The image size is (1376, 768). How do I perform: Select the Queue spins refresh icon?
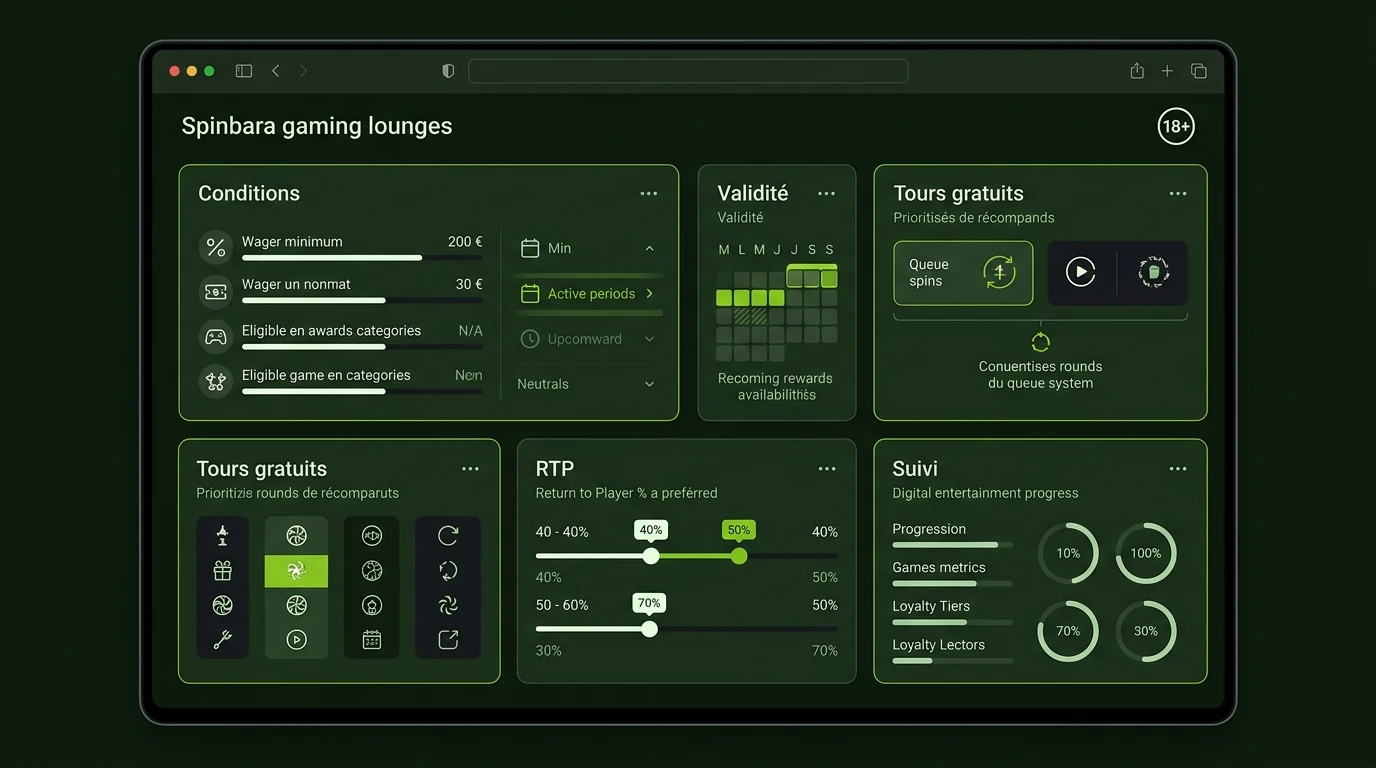tap(999, 272)
